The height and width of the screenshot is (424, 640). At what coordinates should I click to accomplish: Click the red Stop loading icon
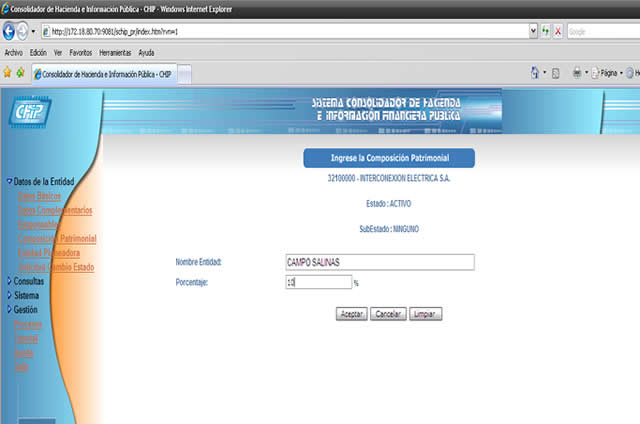click(558, 31)
